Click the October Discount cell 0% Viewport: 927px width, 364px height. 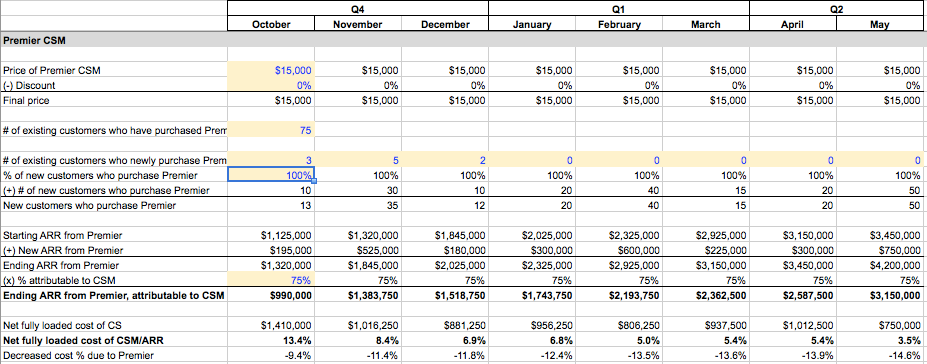271,85
